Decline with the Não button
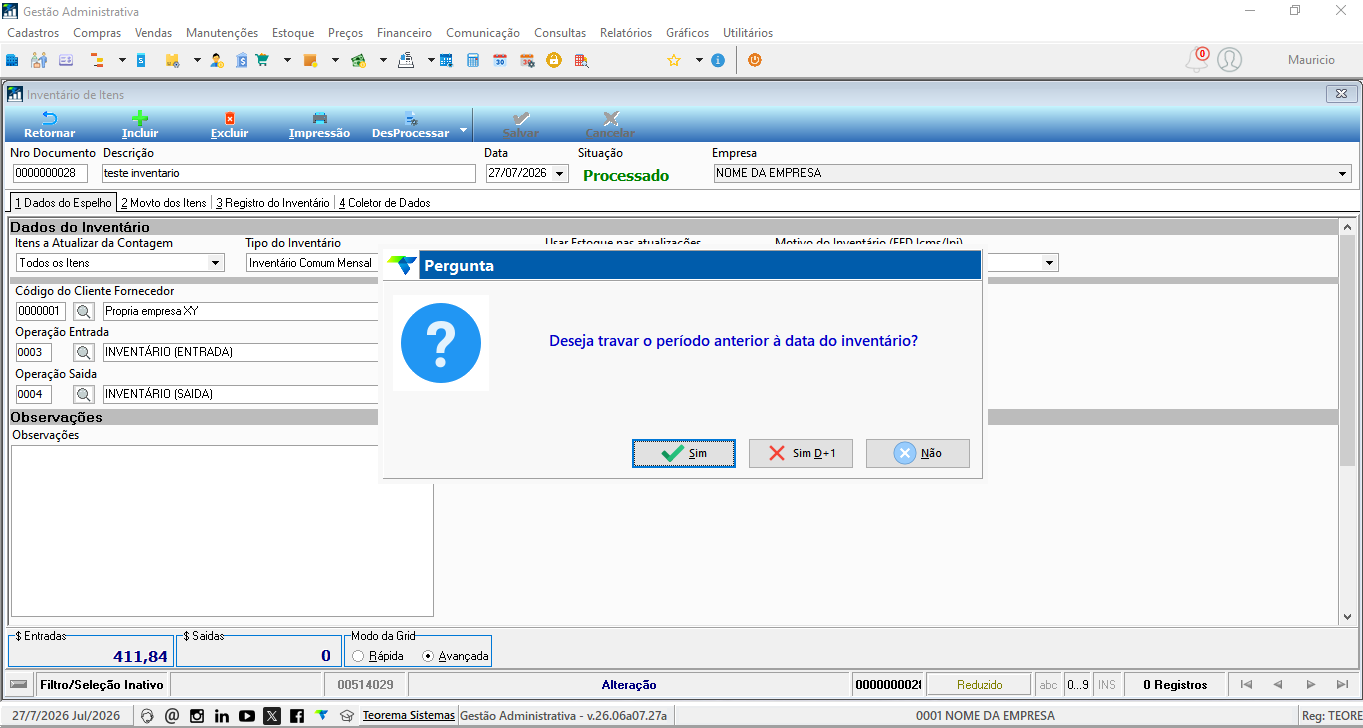This screenshot has height=728, width=1363. [x=918, y=453]
